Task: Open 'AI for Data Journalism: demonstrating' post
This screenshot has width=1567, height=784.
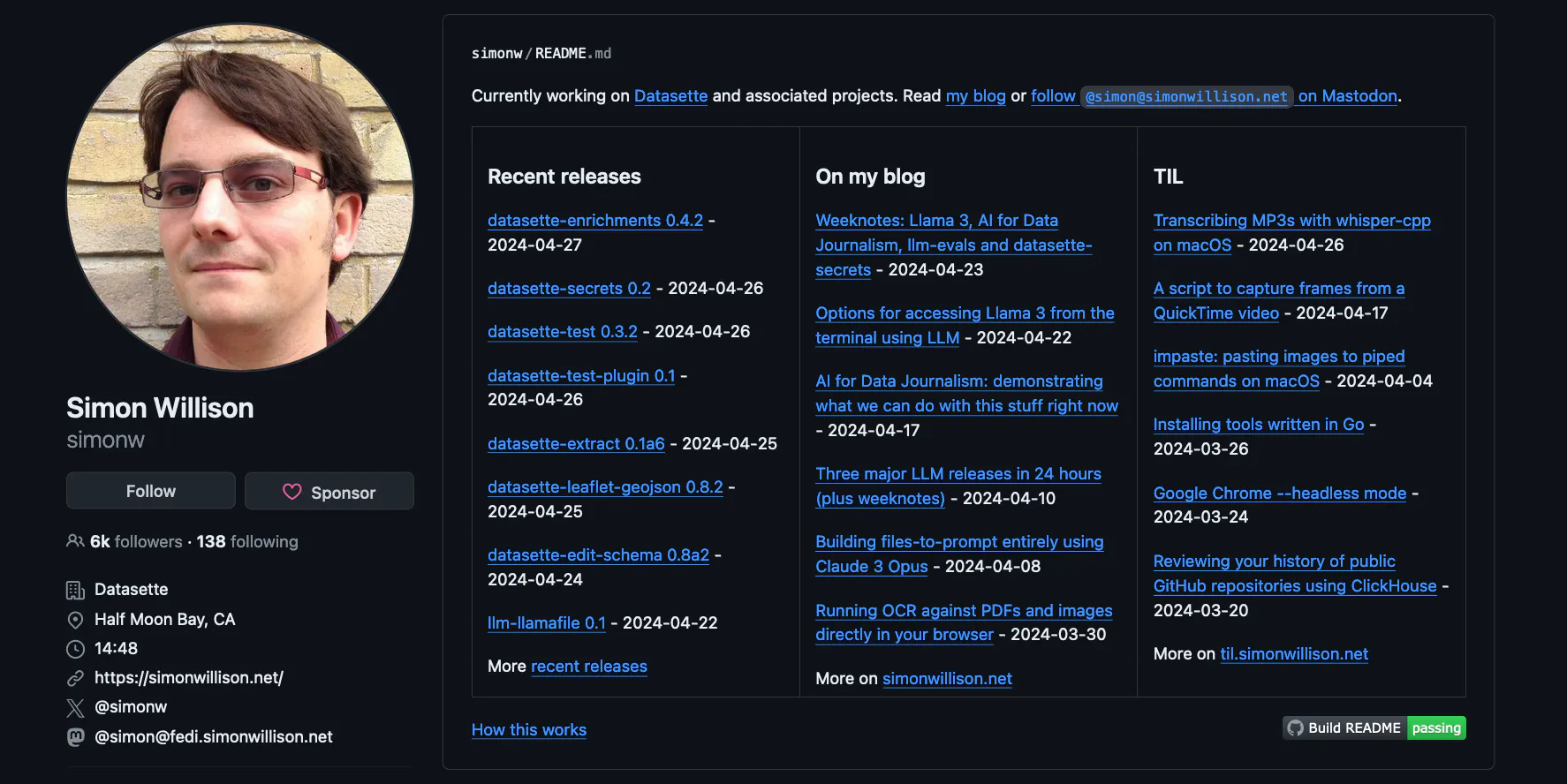Action: coord(966,394)
